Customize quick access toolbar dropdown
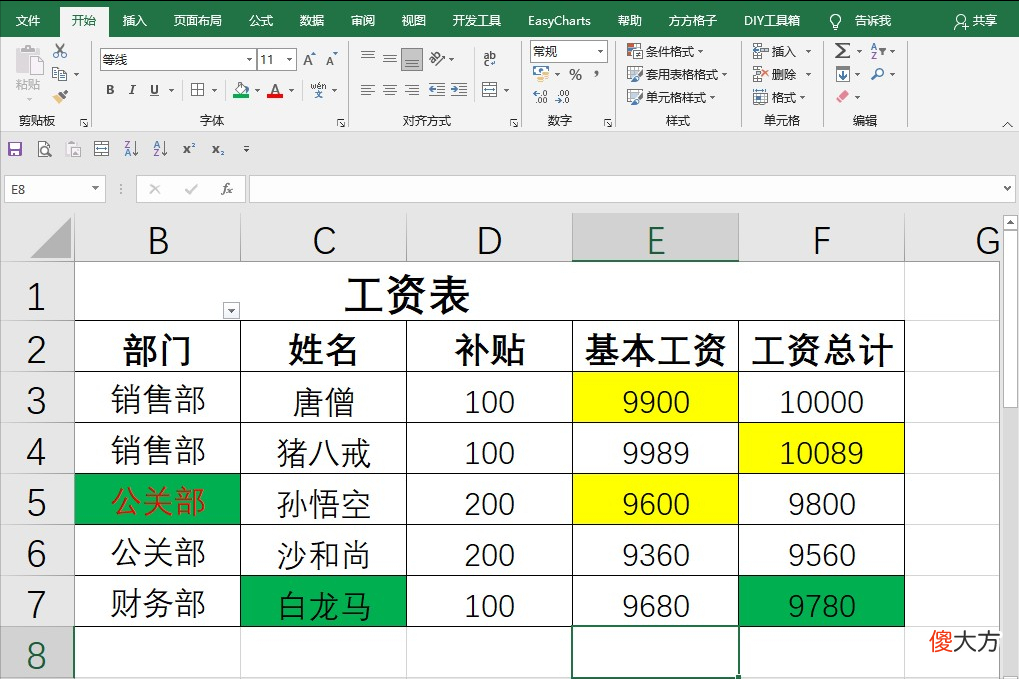1019x679 pixels. click(246, 149)
